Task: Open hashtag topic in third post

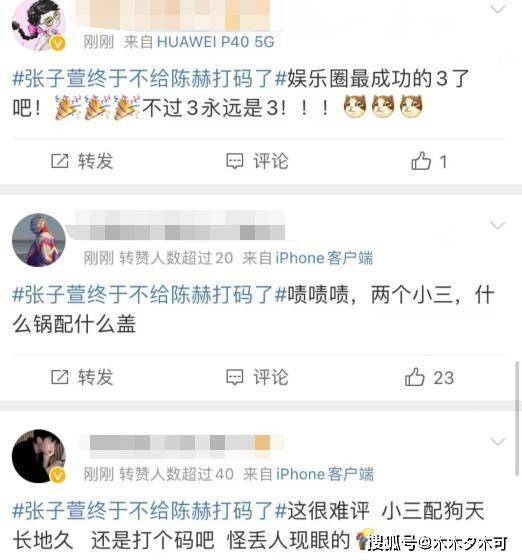Action: 149,511
